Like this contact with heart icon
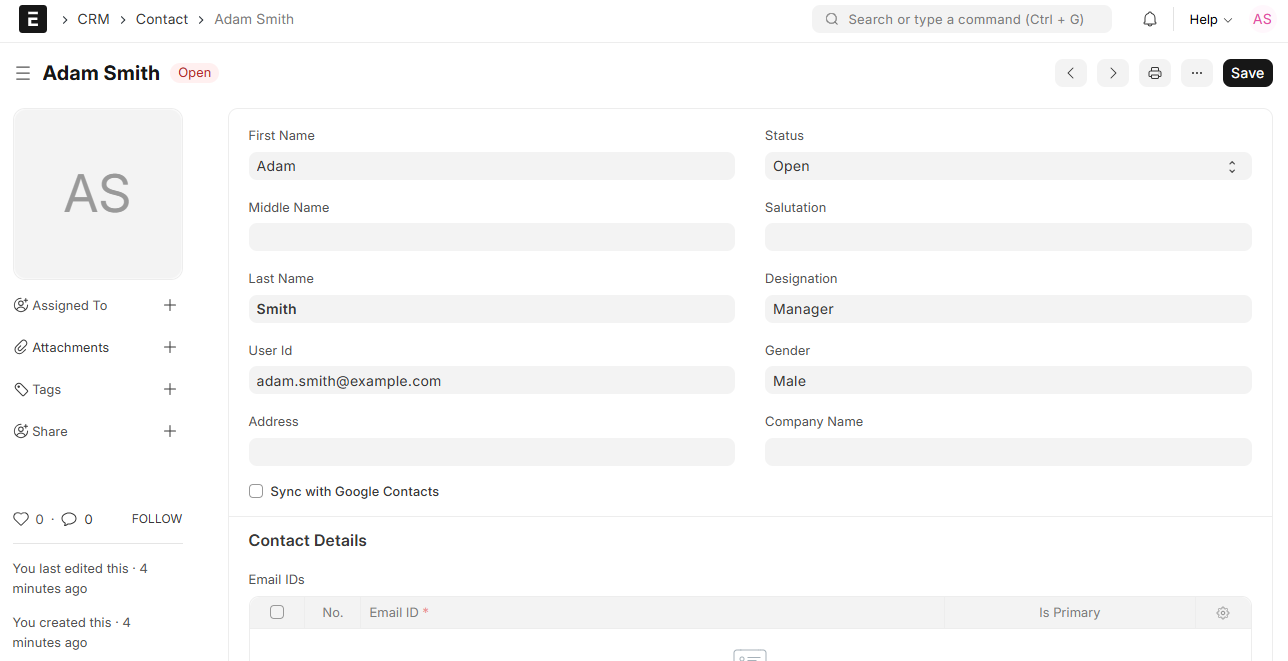This screenshot has height=661, width=1288. tap(20, 519)
